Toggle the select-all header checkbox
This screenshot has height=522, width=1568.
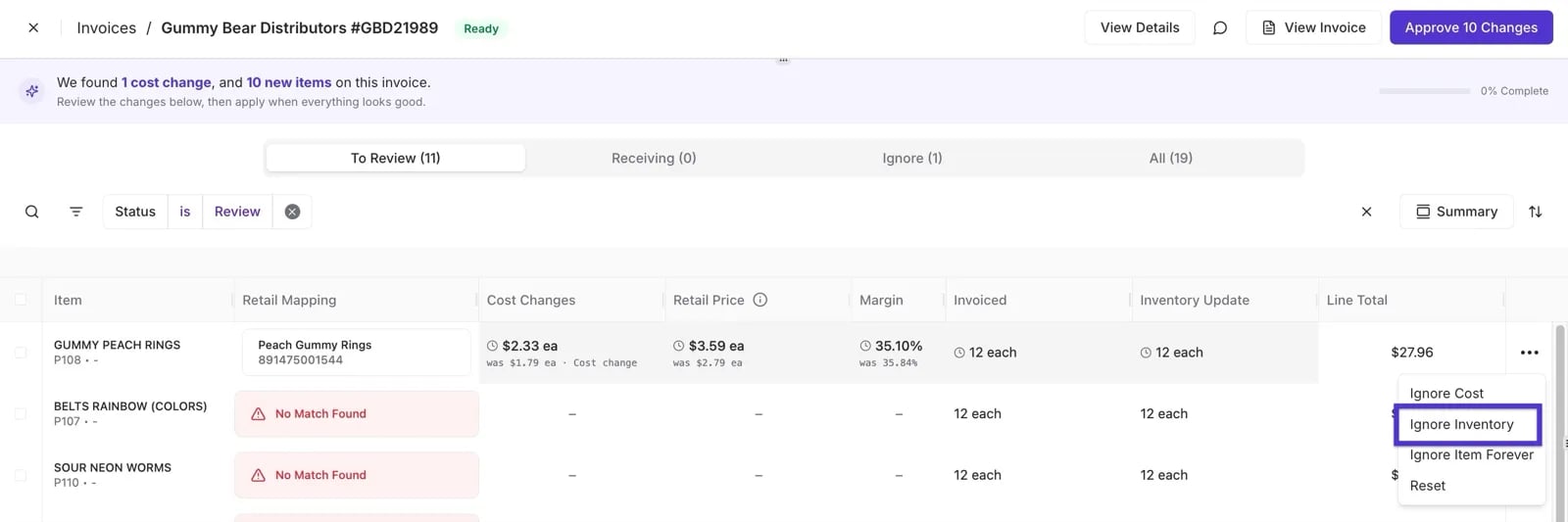point(21,300)
